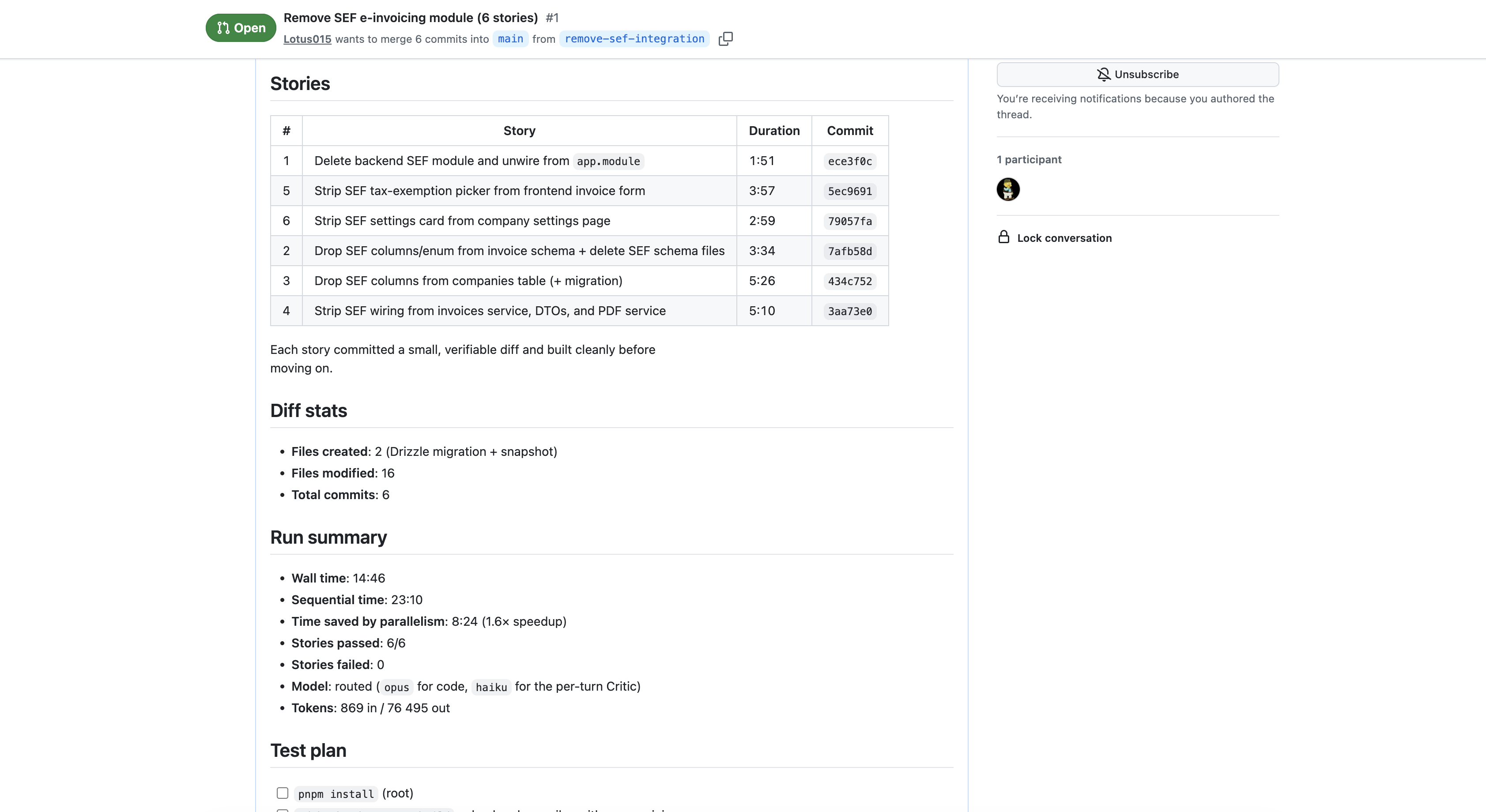1486x812 pixels.
Task: Click the 'Total commits: 6' bullet
Action: pyautogui.click(x=340, y=495)
